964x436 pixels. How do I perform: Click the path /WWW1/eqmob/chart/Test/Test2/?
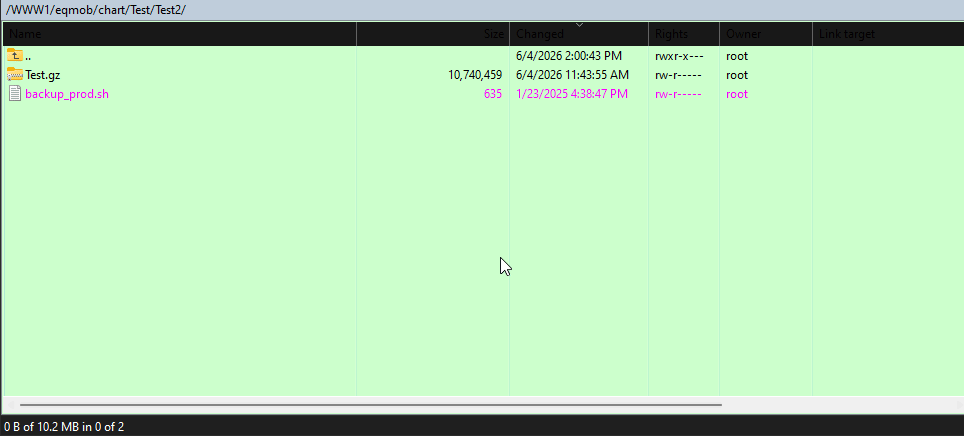(x=95, y=10)
